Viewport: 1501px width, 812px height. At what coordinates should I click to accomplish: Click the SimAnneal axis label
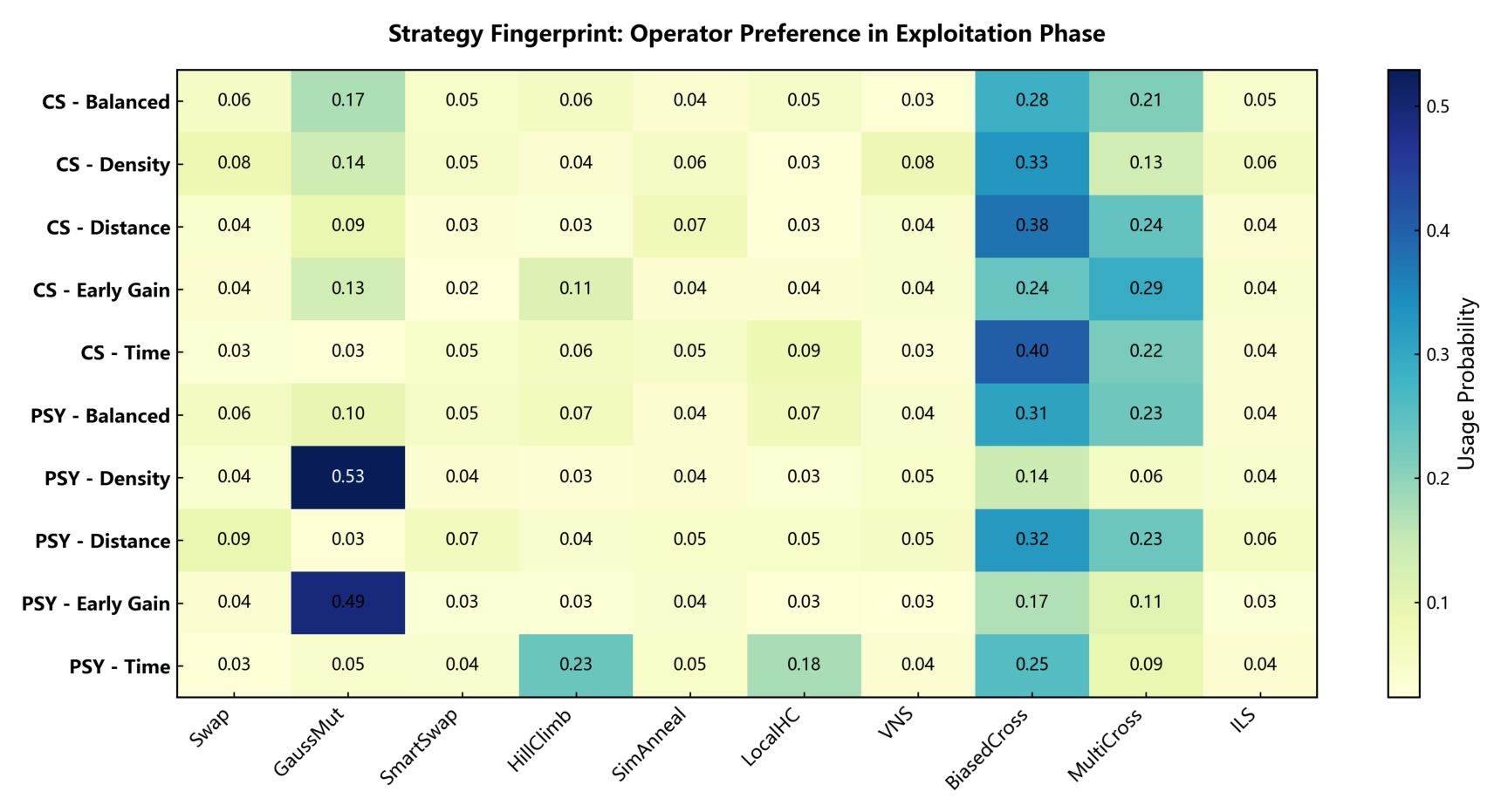(x=650, y=743)
